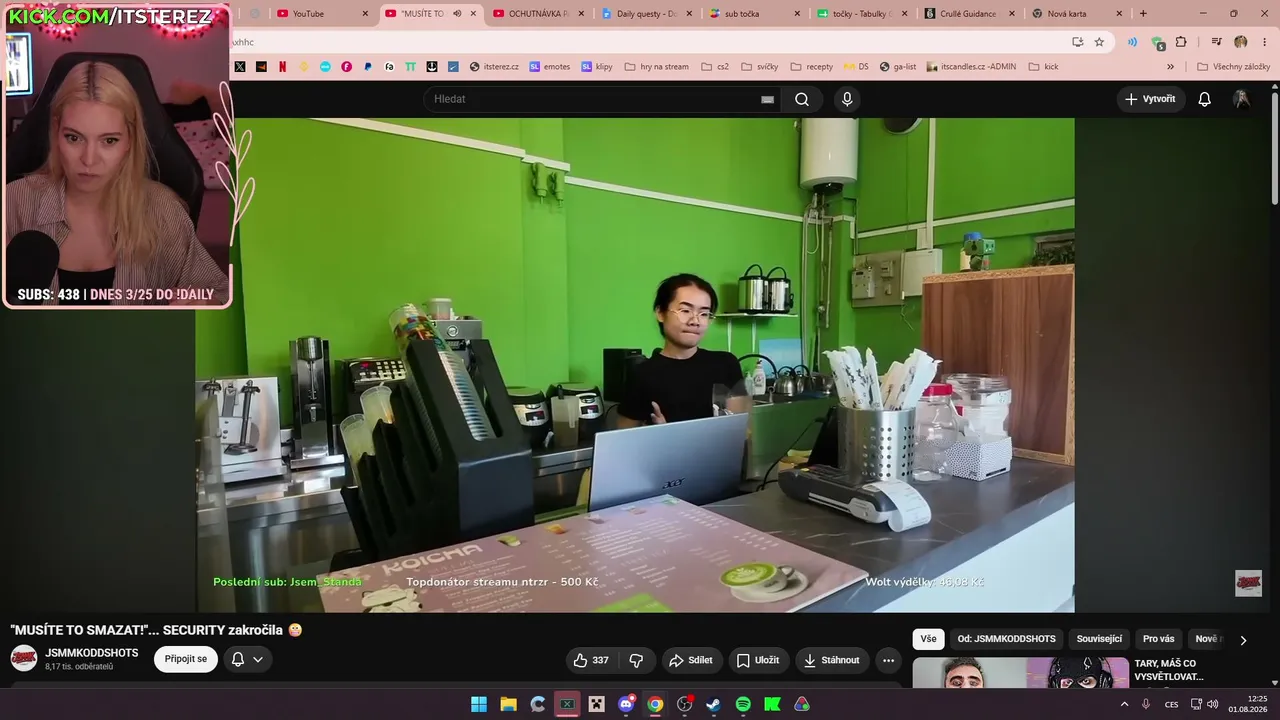Open the X (Twitter) bookmark icon

(240, 67)
